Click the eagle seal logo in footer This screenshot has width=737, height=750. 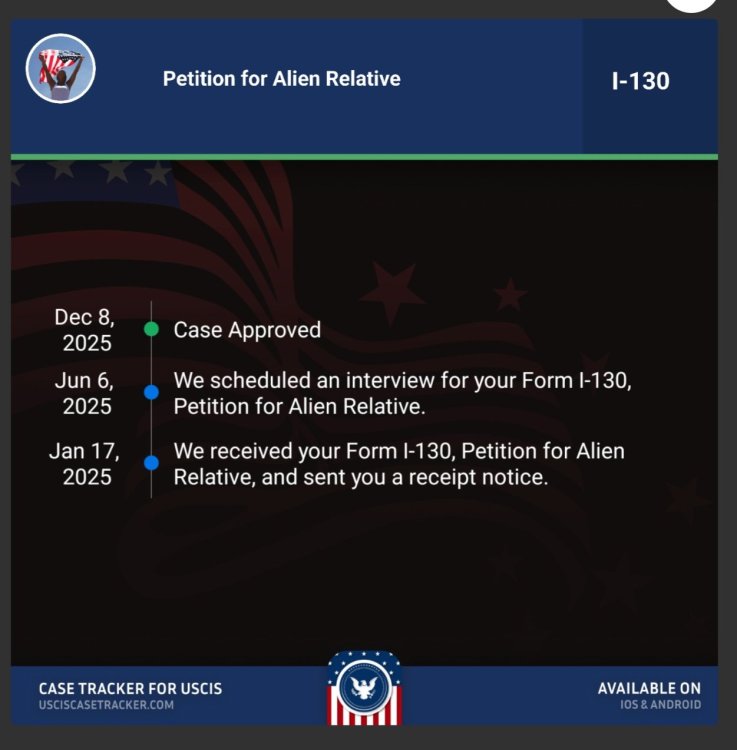(x=364, y=687)
